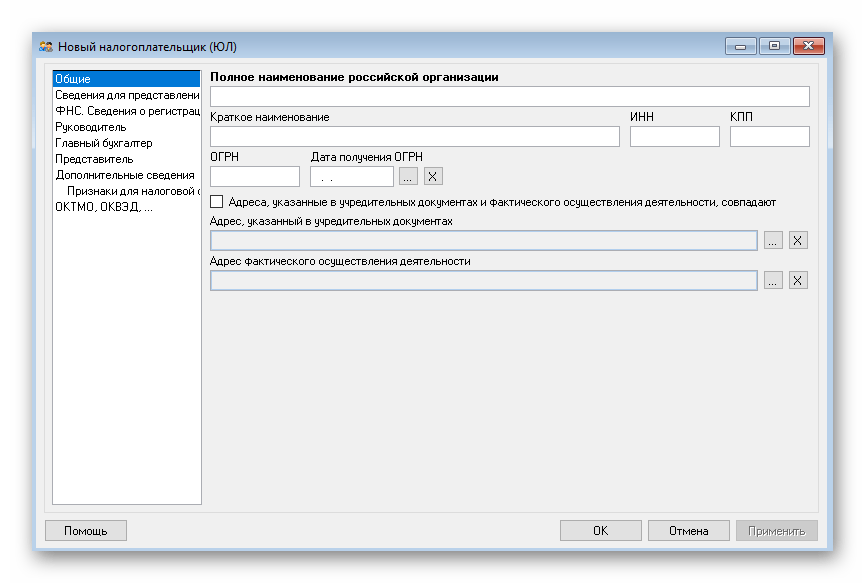The width and height of the screenshot is (865, 583).
Task: Clear адрес фактического осуществления деятельности
Action: pyautogui.click(x=798, y=280)
